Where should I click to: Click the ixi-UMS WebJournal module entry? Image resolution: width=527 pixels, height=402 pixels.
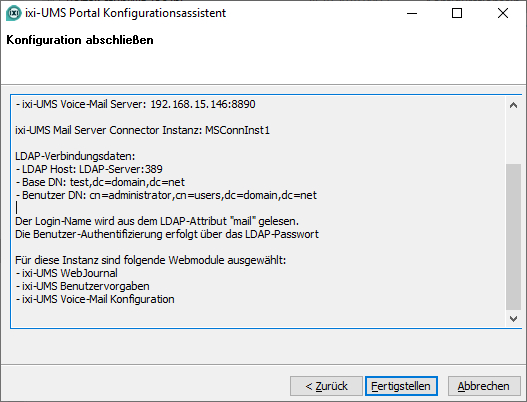point(67,273)
